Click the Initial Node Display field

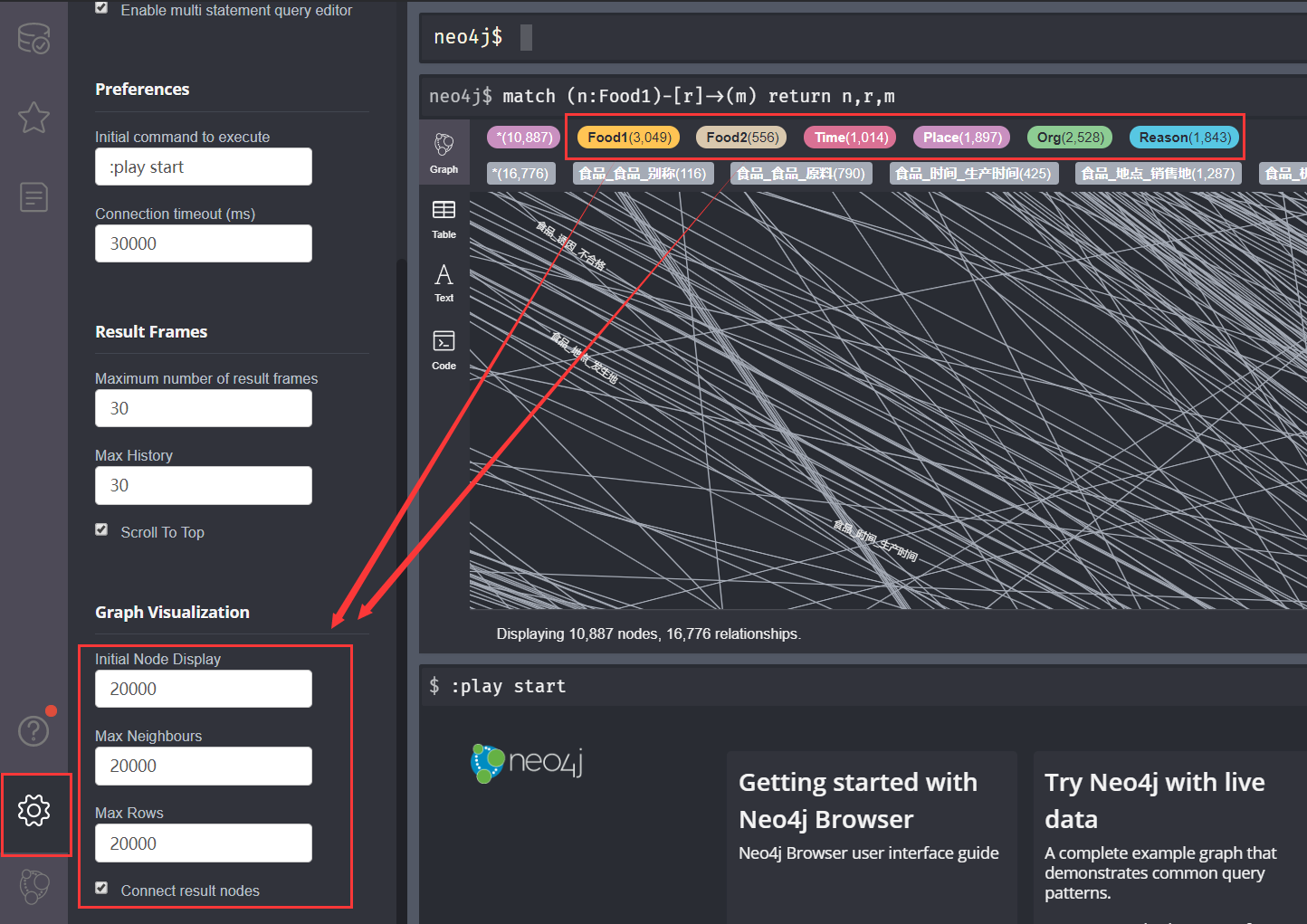pyautogui.click(x=204, y=689)
